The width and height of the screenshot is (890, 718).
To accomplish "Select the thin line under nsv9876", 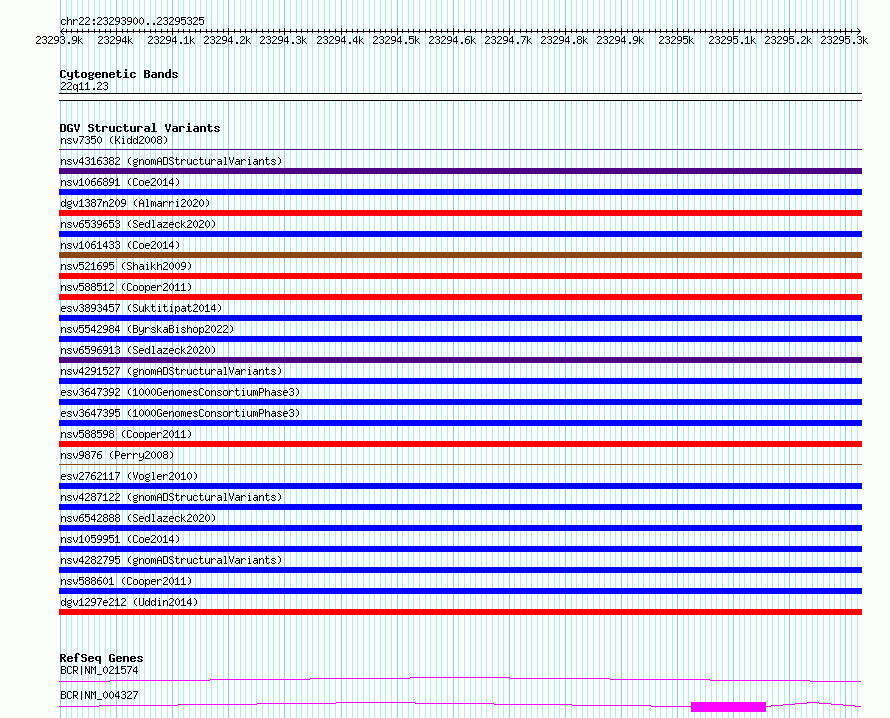I will (460, 464).
